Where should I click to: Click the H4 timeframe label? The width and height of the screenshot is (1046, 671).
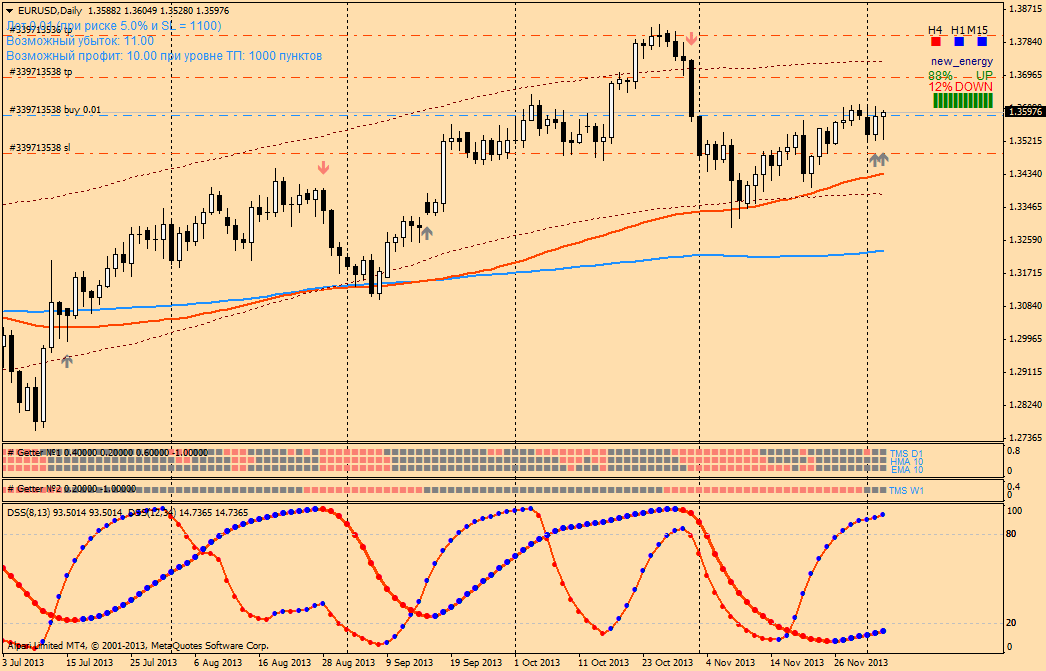tap(935, 30)
